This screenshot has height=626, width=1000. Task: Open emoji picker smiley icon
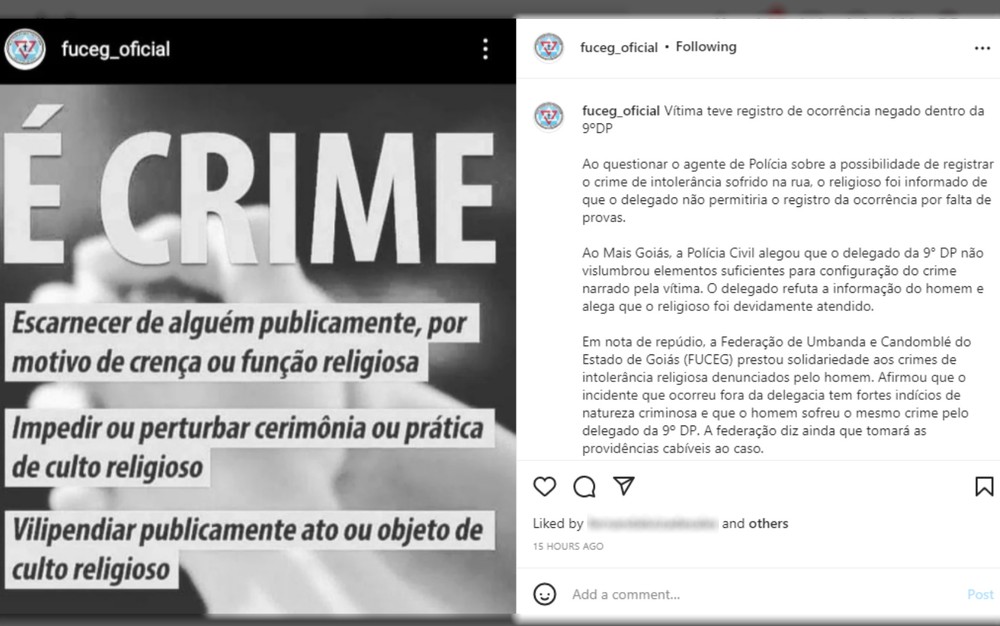pos(544,594)
